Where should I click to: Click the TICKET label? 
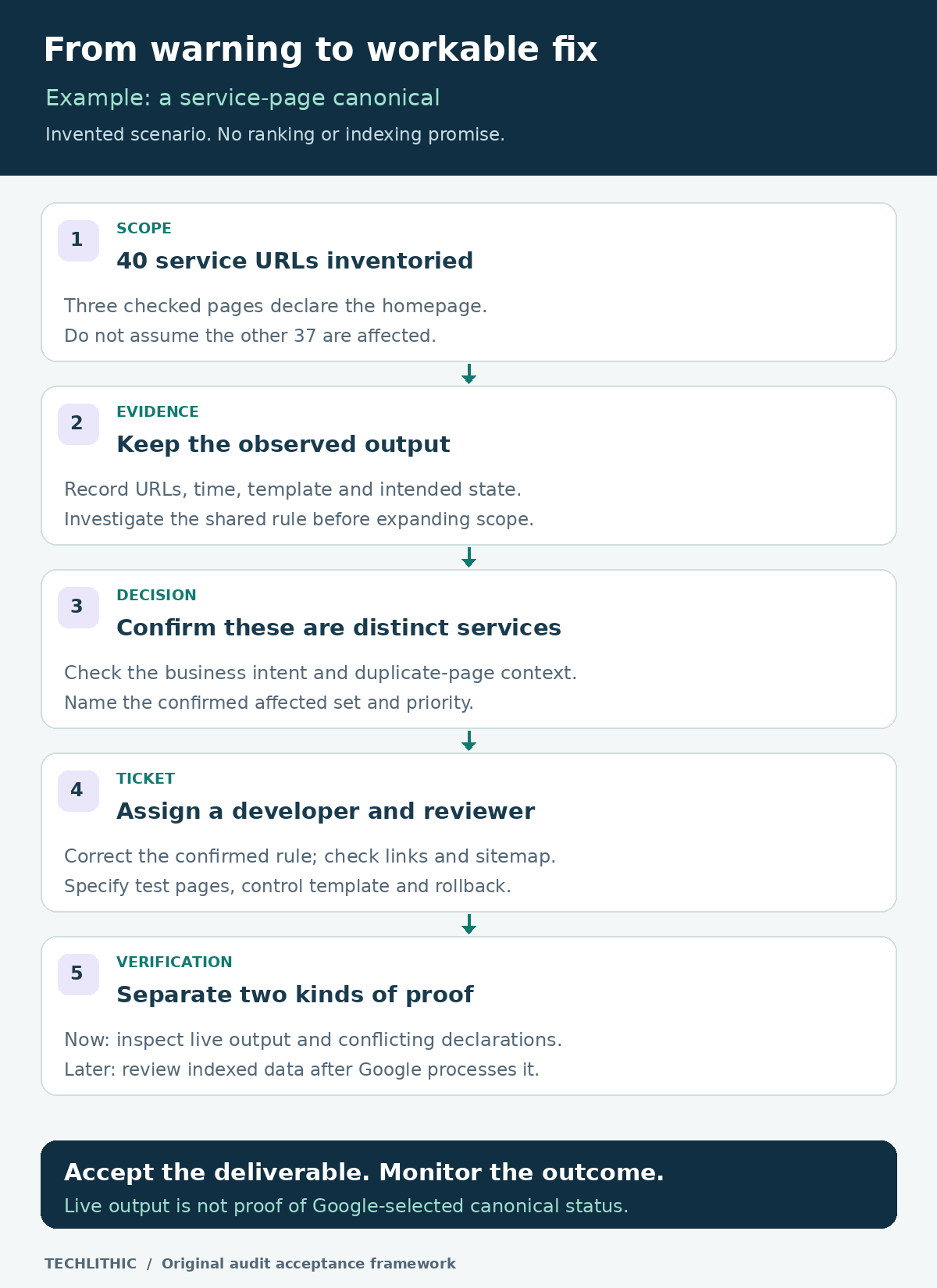[145, 779]
